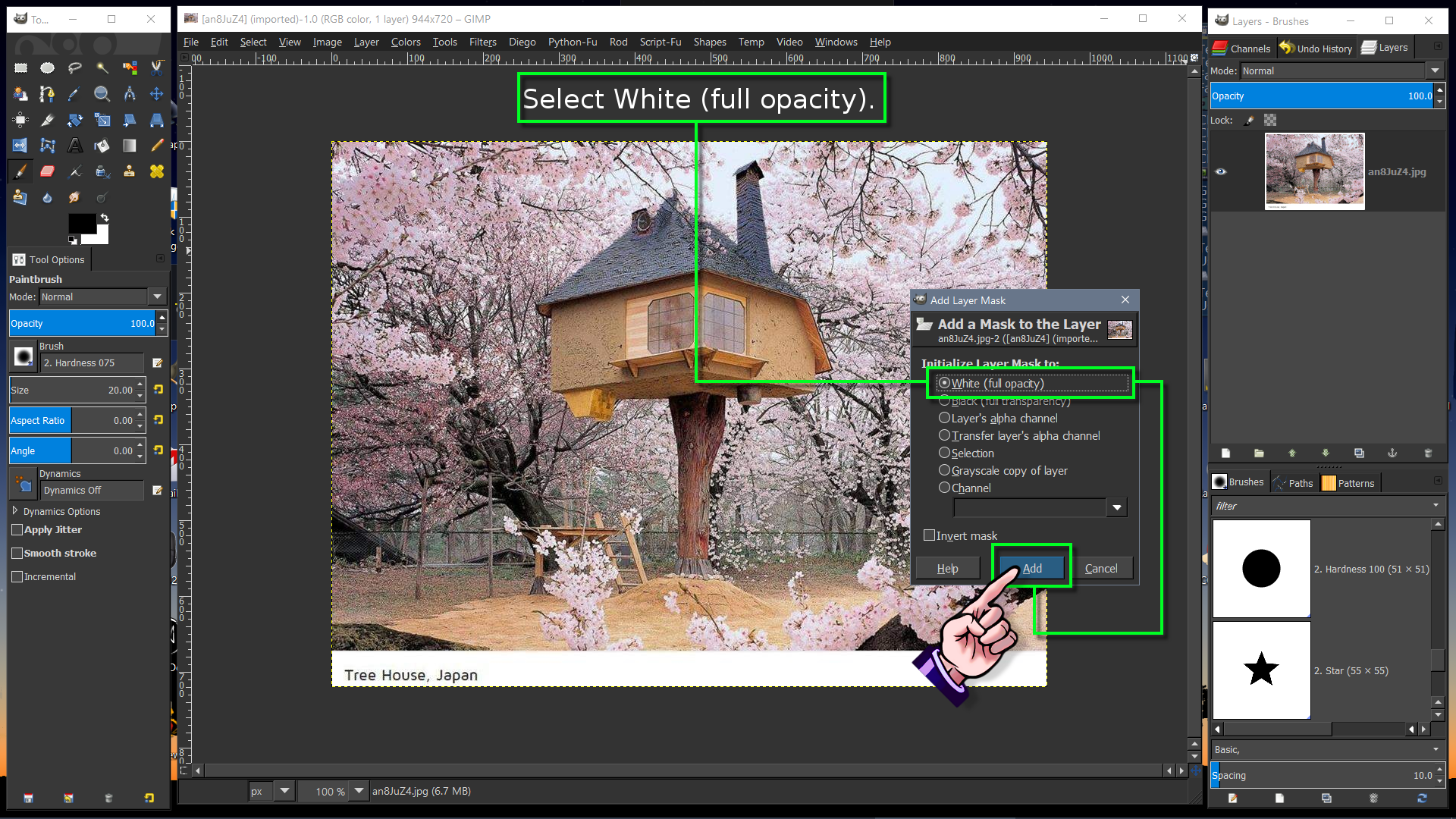Select the Clone stamp tool
This screenshot has width=1456, height=819.
pos(130,171)
